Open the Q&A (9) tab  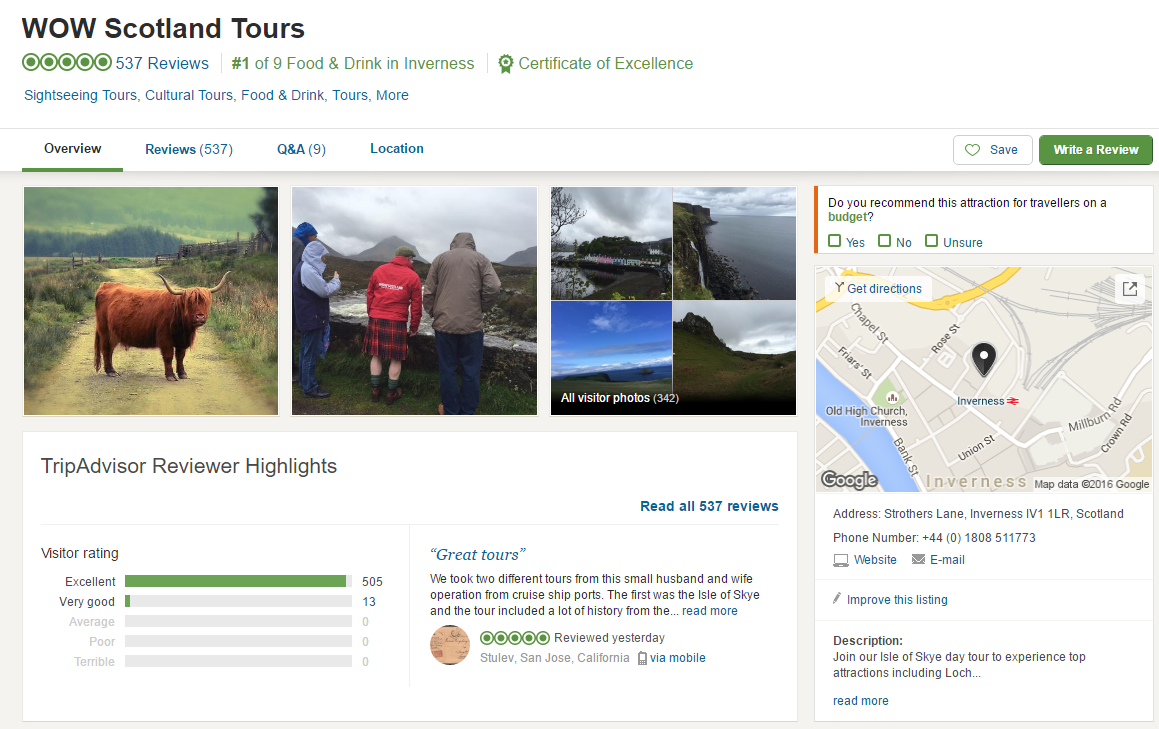(302, 149)
